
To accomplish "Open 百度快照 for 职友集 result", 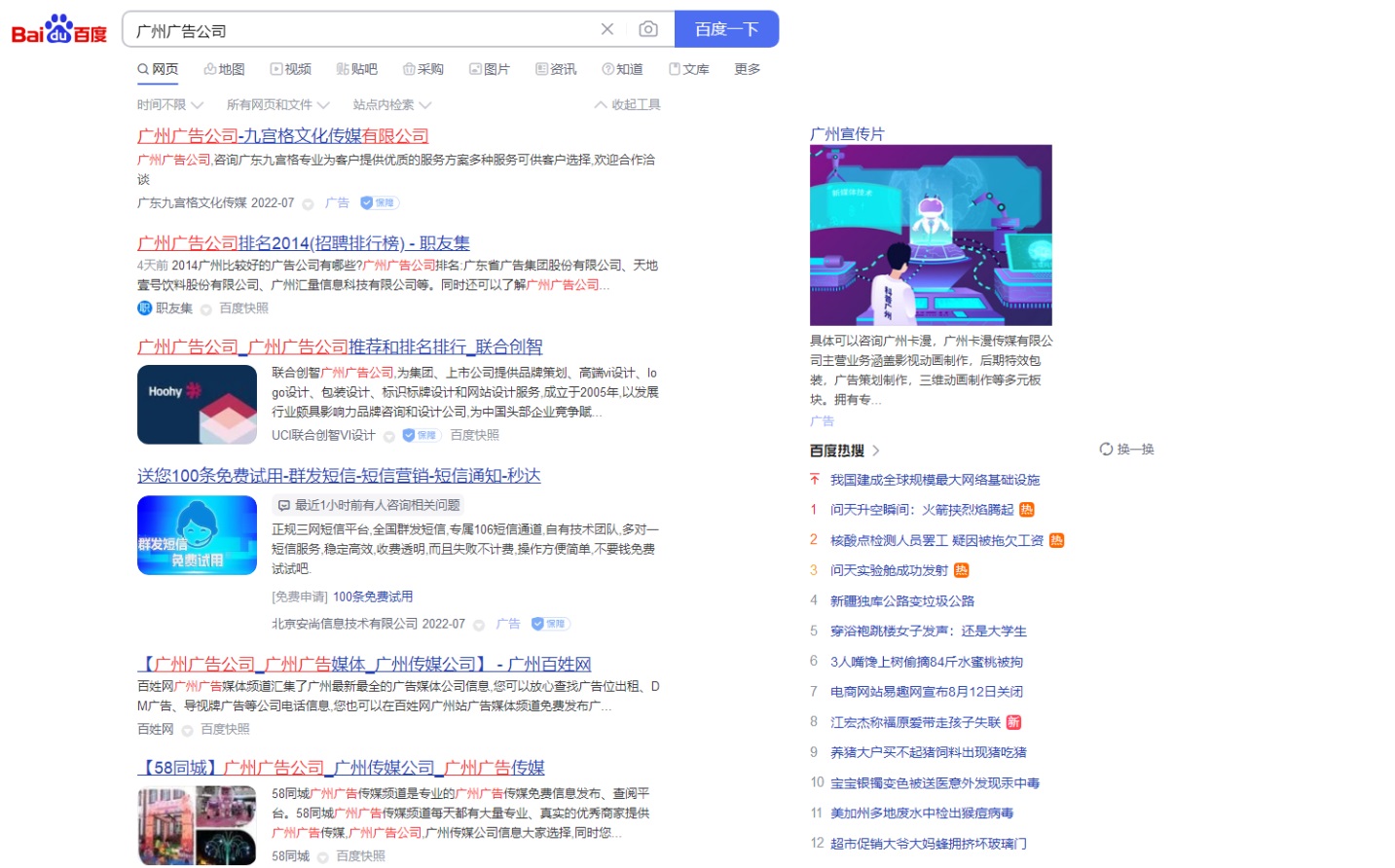I will (x=243, y=308).
